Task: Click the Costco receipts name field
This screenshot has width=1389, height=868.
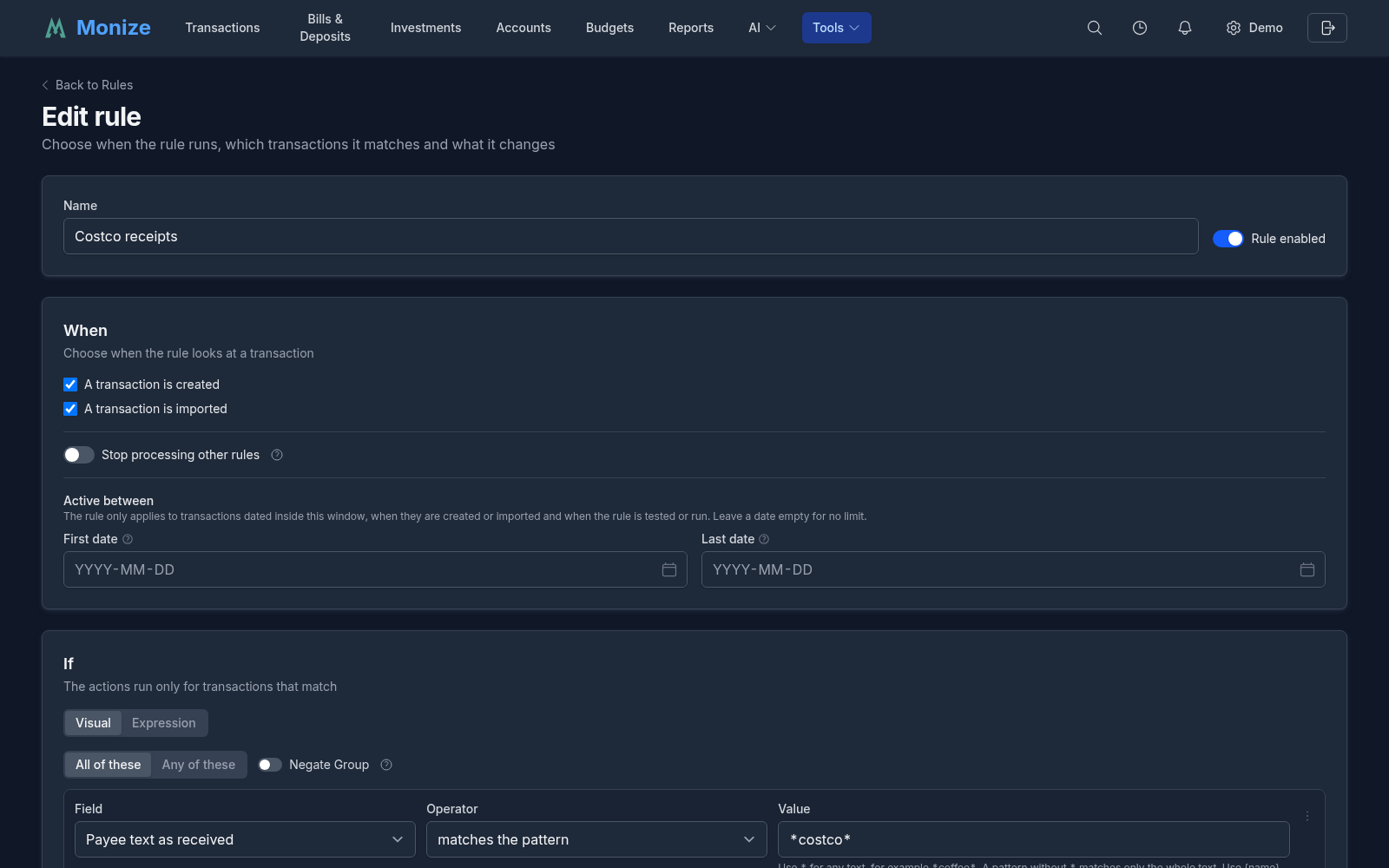Action: [x=630, y=236]
